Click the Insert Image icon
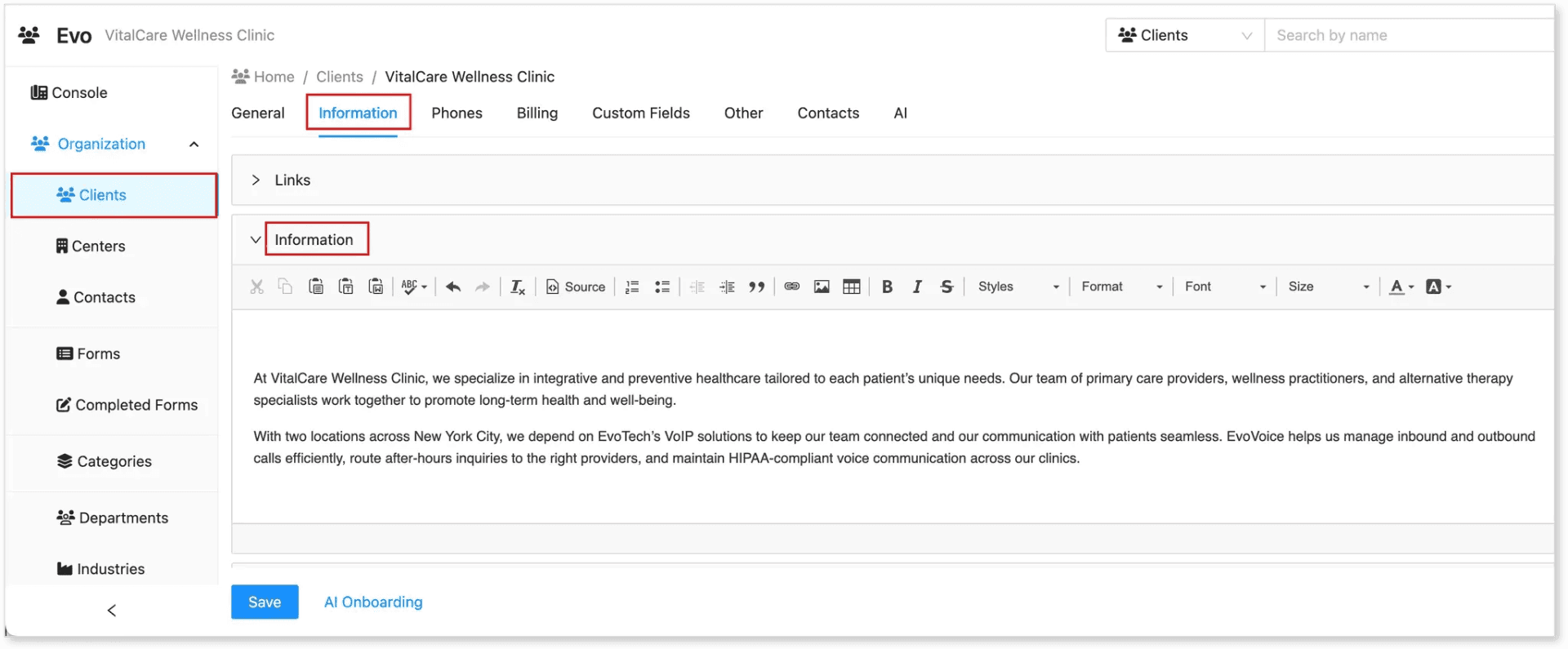1568x649 pixels. click(x=822, y=287)
